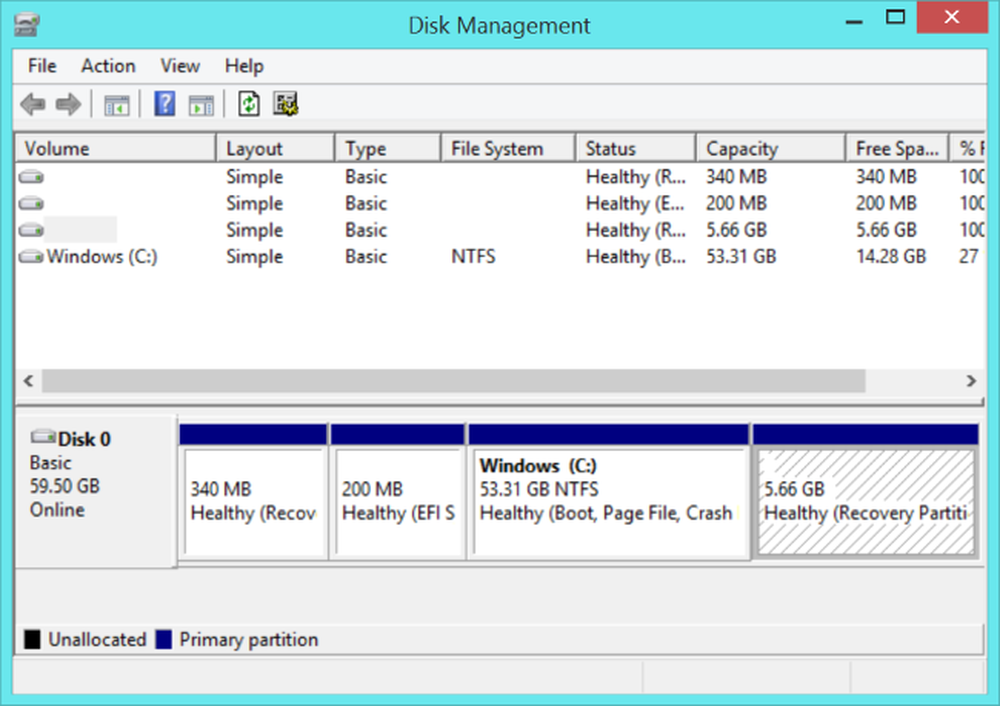Image resolution: width=1000 pixels, height=706 pixels.
Task: Minimize the Disk Management window
Action: point(854,20)
